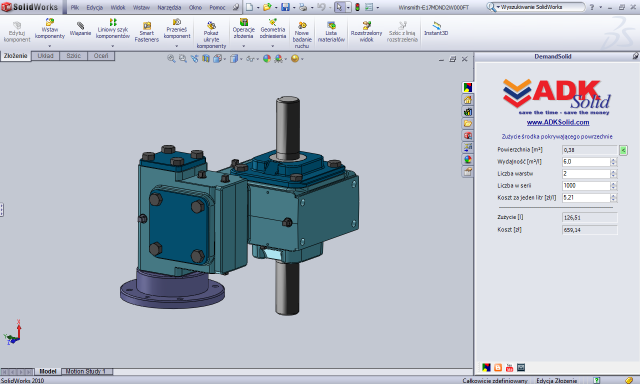Select the Wiązanie mate tool

click(80, 29)
